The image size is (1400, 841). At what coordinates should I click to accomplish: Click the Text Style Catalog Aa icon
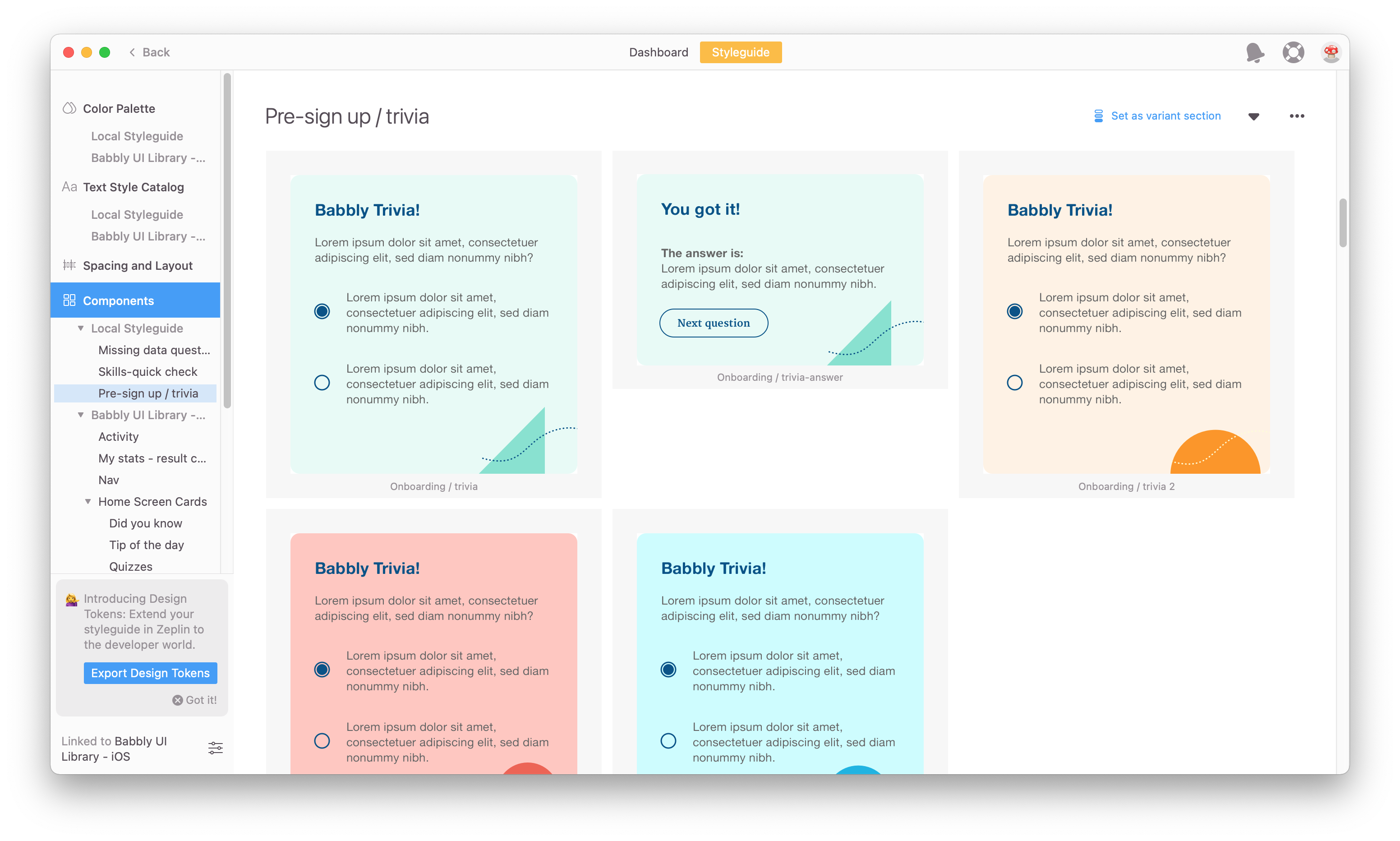69,187
